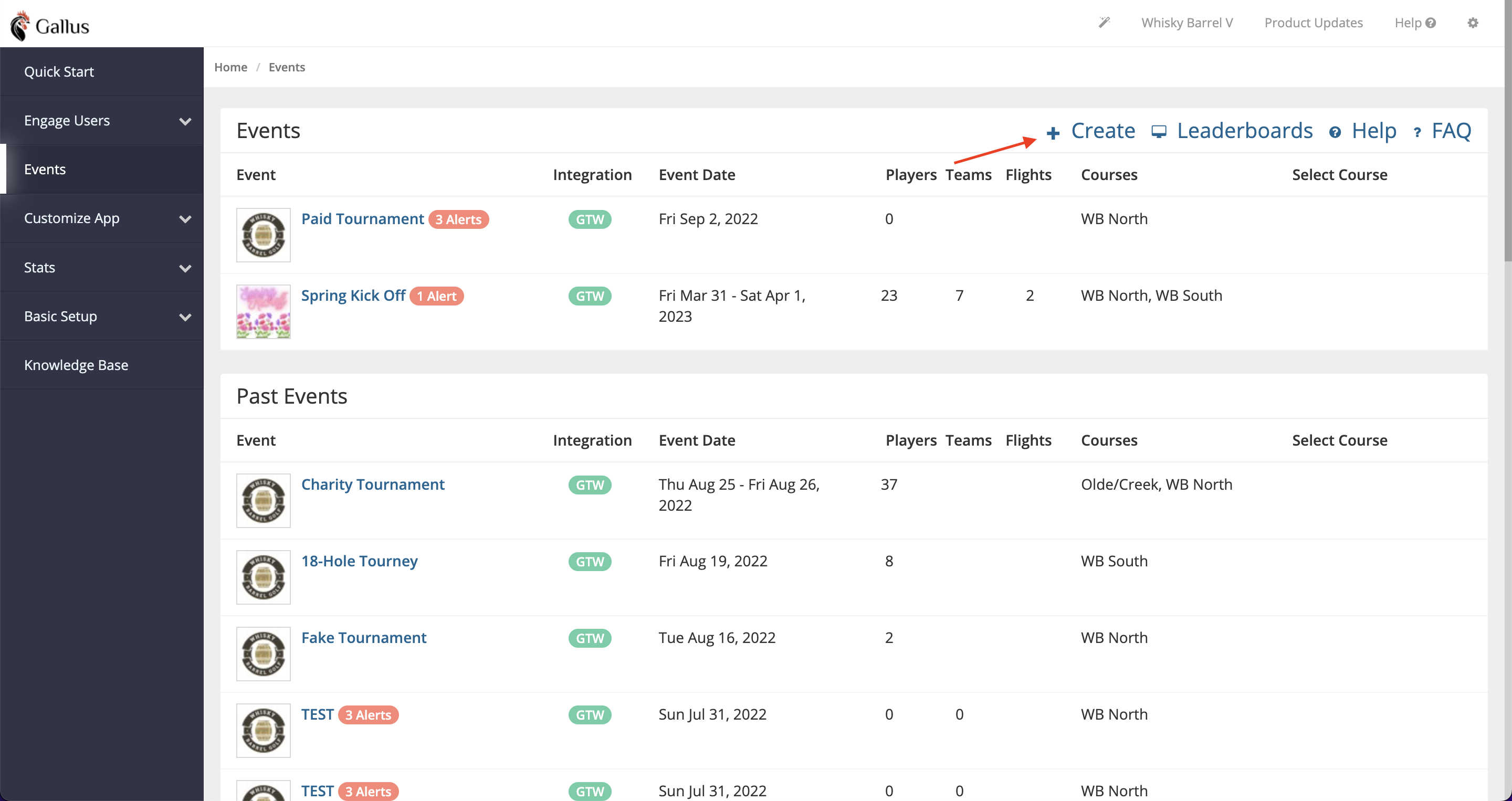Open 18-Hole Tourney event
Image resolution: width=1512 pixels, height=801 pixels.
pos(359,561)
